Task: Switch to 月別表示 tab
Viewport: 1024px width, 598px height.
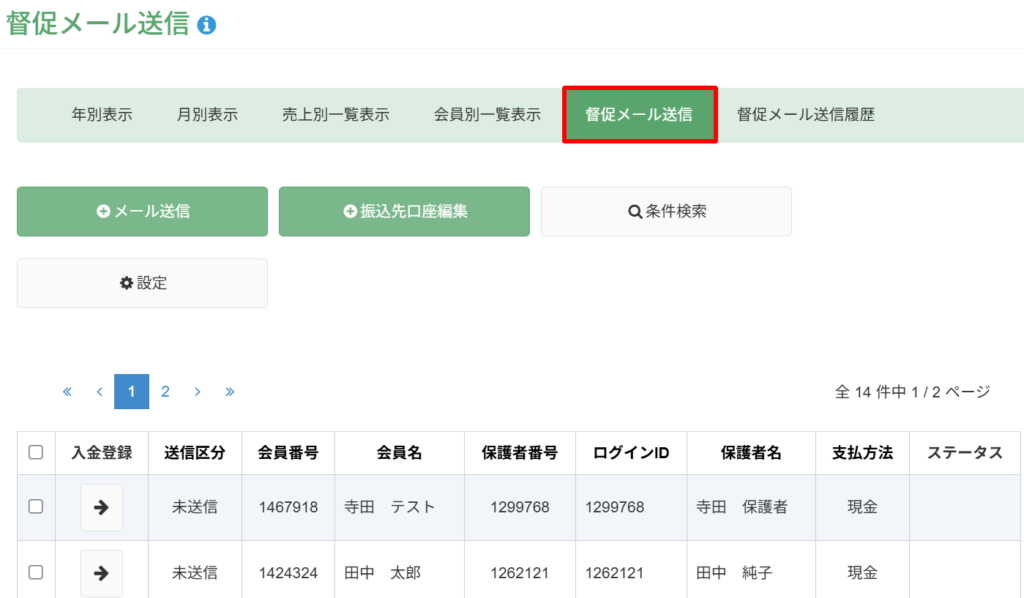Action: (207, 115)
